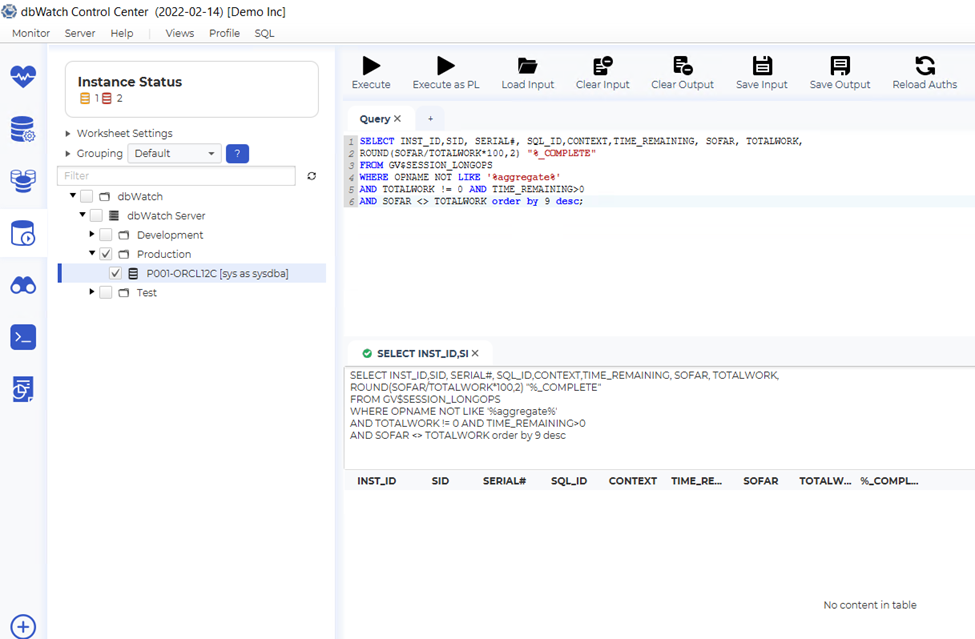Image resolution: width=975 pixels, height=639 pixels.
Task: Sort by the INST_ID column header
Action: point(377,481)
